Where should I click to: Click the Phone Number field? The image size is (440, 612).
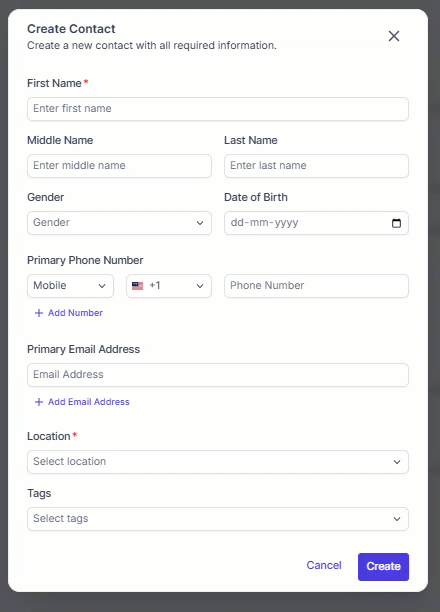(316, 286)
